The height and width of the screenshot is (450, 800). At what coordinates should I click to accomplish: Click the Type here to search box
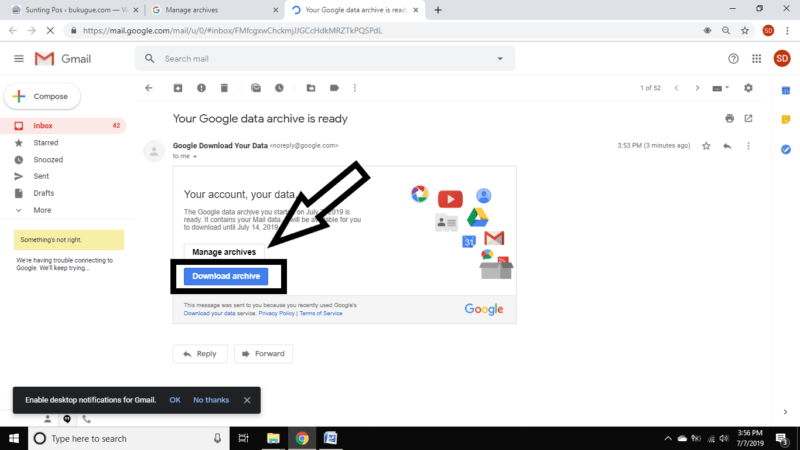pos(129,438)
